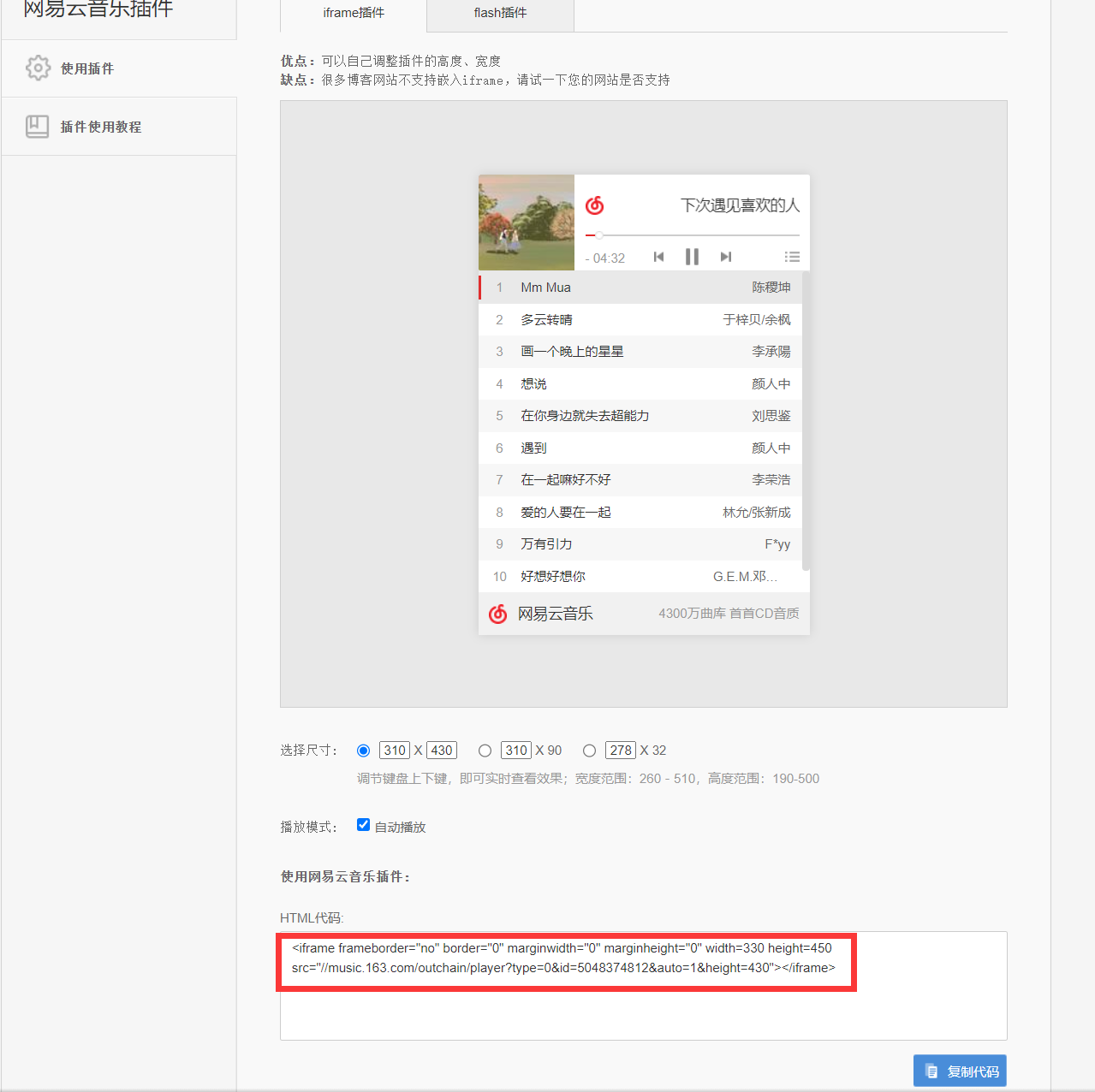Screen dimensions: 1095x1092
Task: Play track 10 好想好想你
Action: pyautogui.click(x=640, y=576)
